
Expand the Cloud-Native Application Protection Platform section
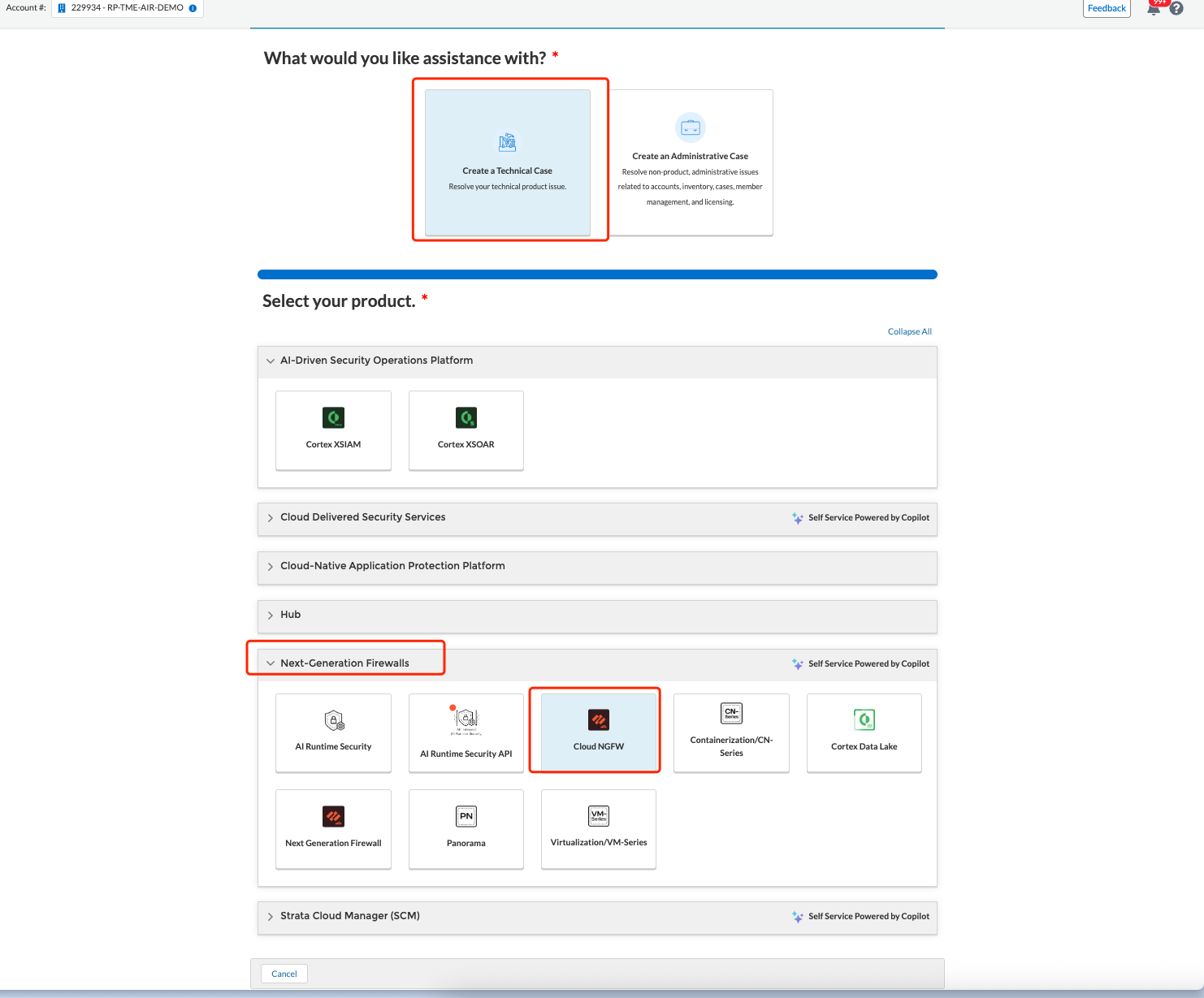[271, 566]
